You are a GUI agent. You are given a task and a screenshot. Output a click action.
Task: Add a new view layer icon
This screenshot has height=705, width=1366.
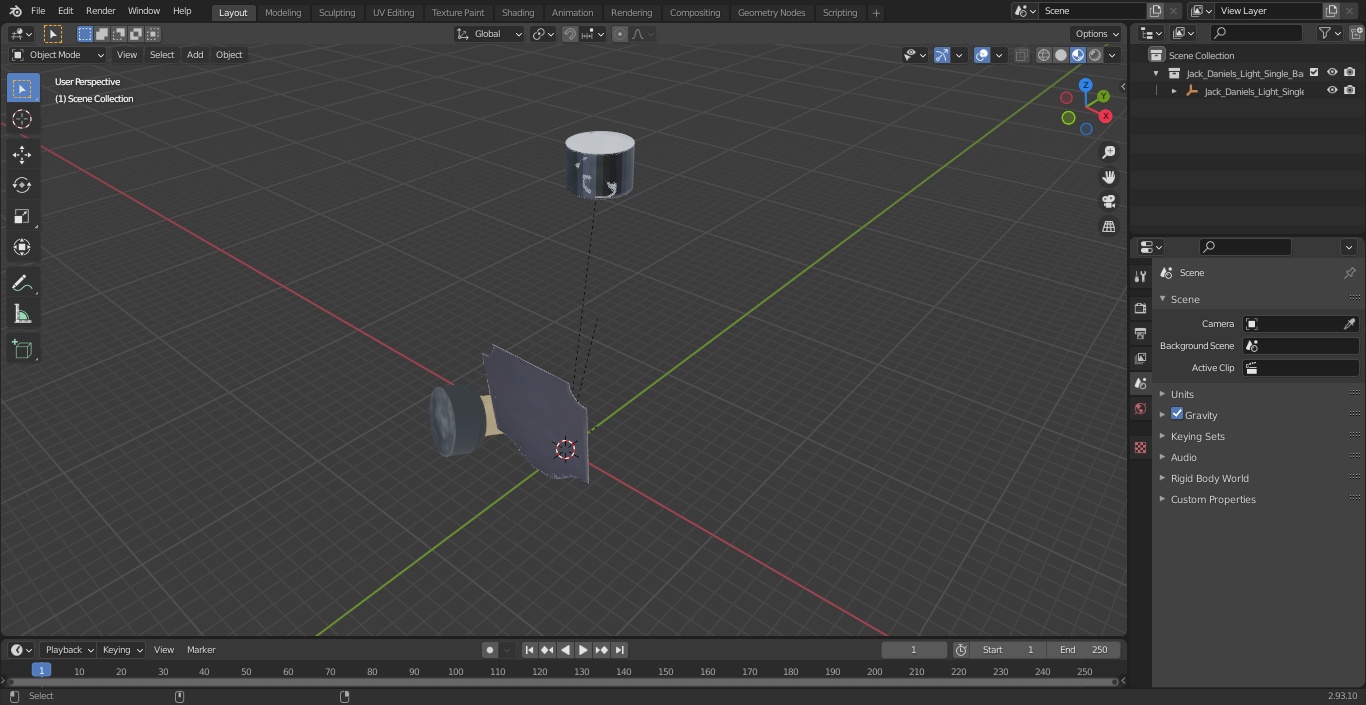tap(1330, 11)
